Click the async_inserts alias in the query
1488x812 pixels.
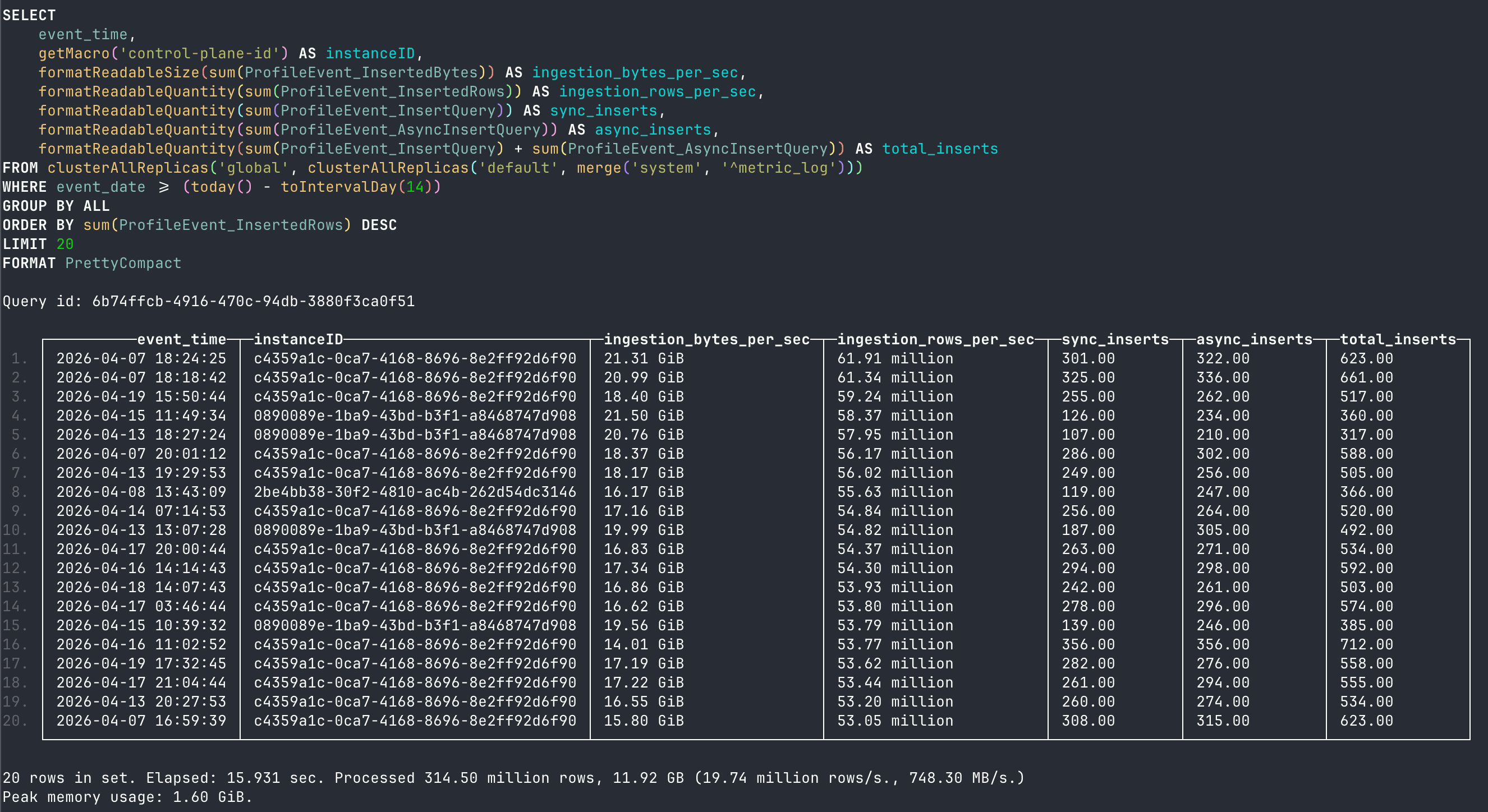click(x=653, y=130)
